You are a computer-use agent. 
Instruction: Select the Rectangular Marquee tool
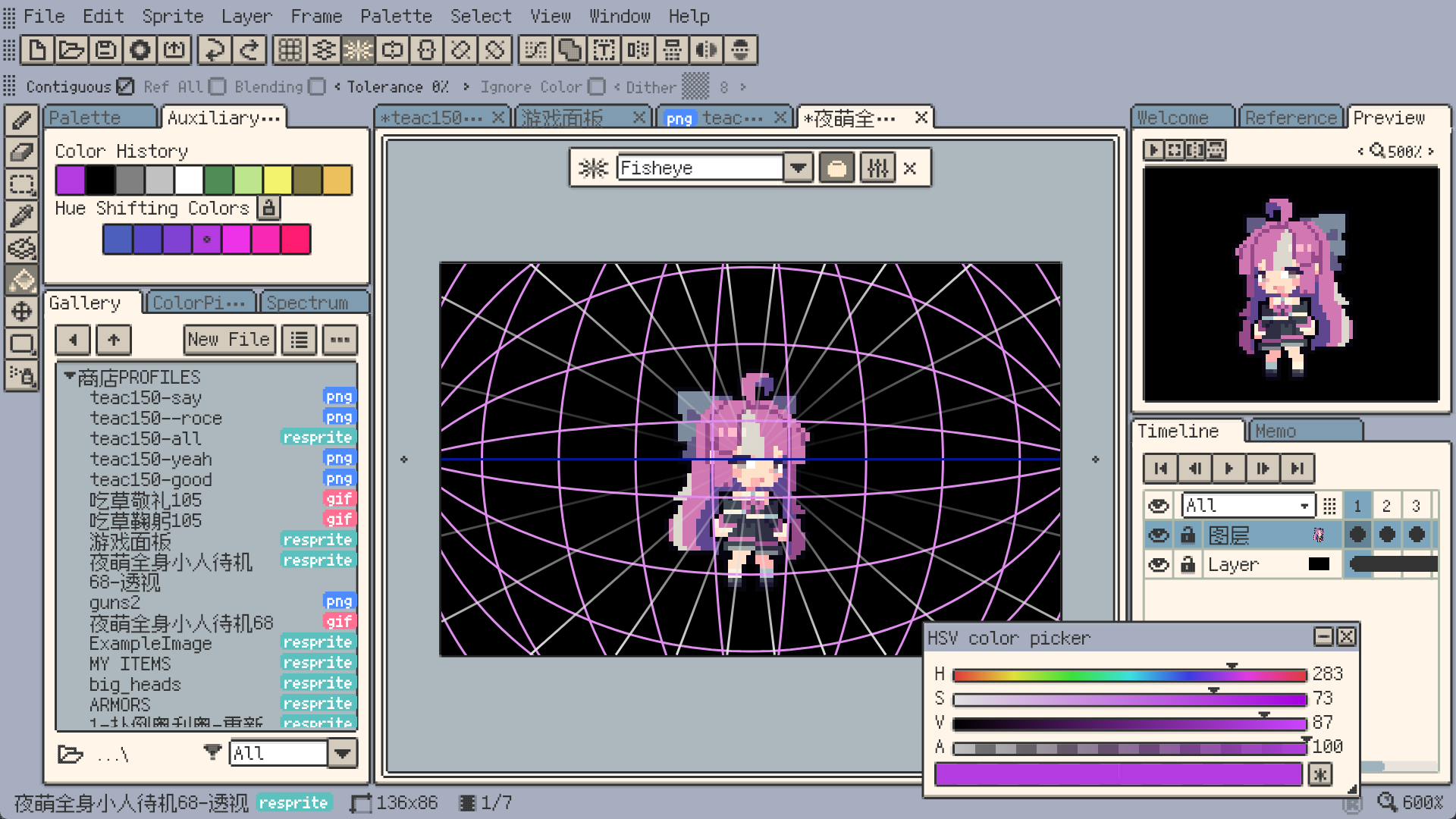22,184
